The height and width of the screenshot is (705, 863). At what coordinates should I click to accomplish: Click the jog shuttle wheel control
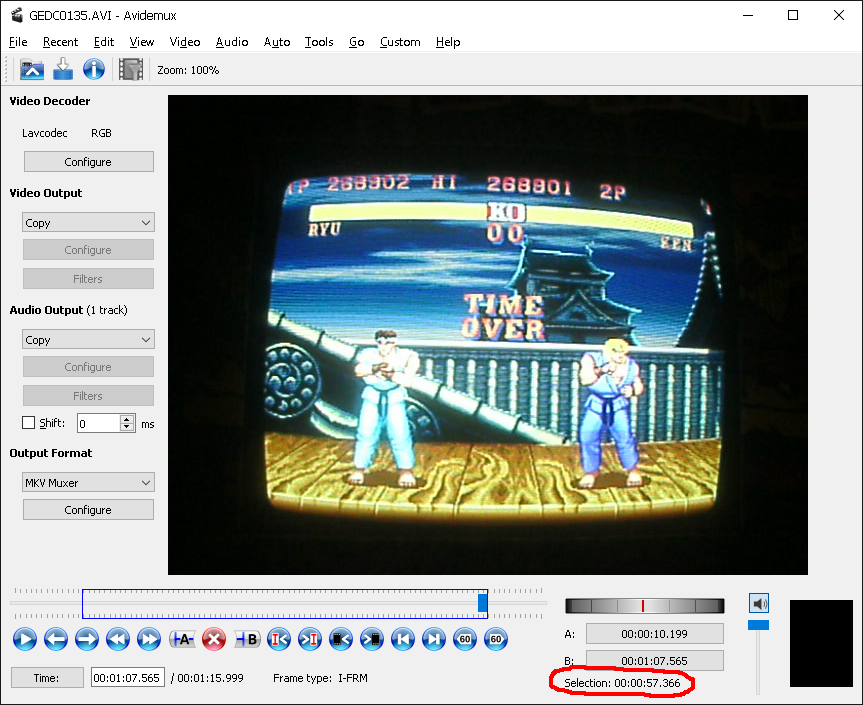pyautogui.click(x=644, y=605)
